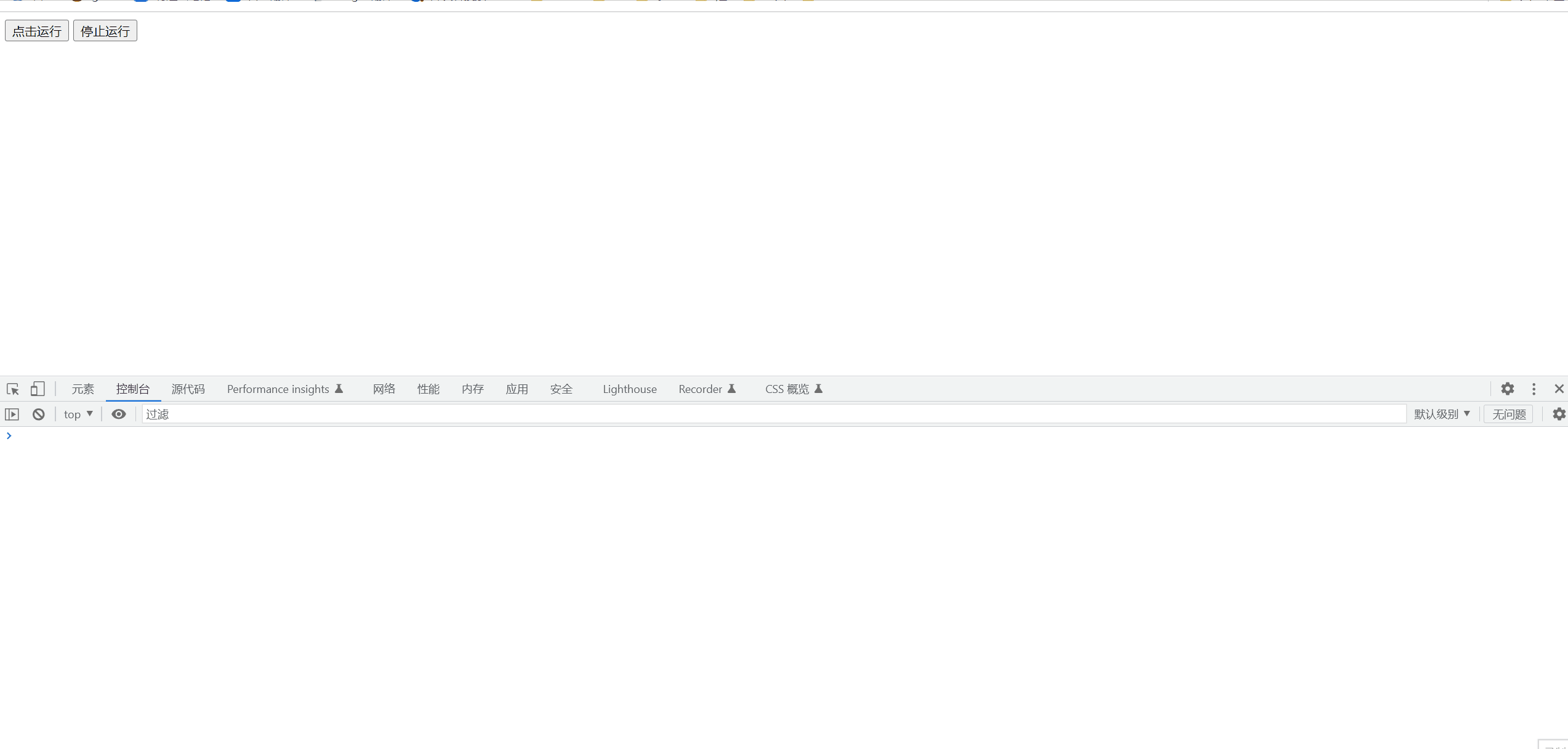Clear the console with the block icon

(39, 415)
